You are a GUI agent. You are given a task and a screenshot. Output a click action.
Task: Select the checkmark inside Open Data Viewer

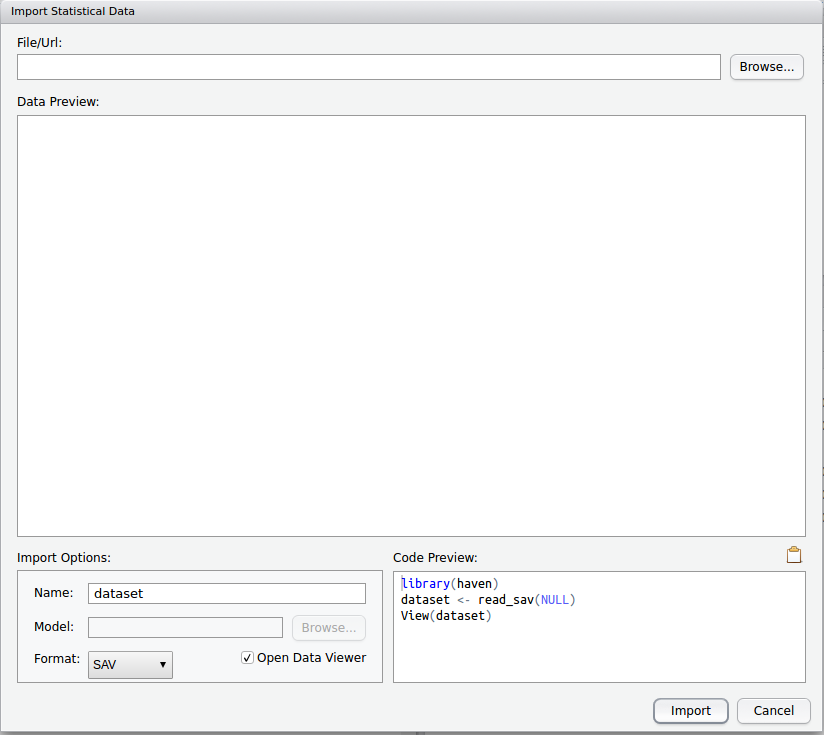246,657
